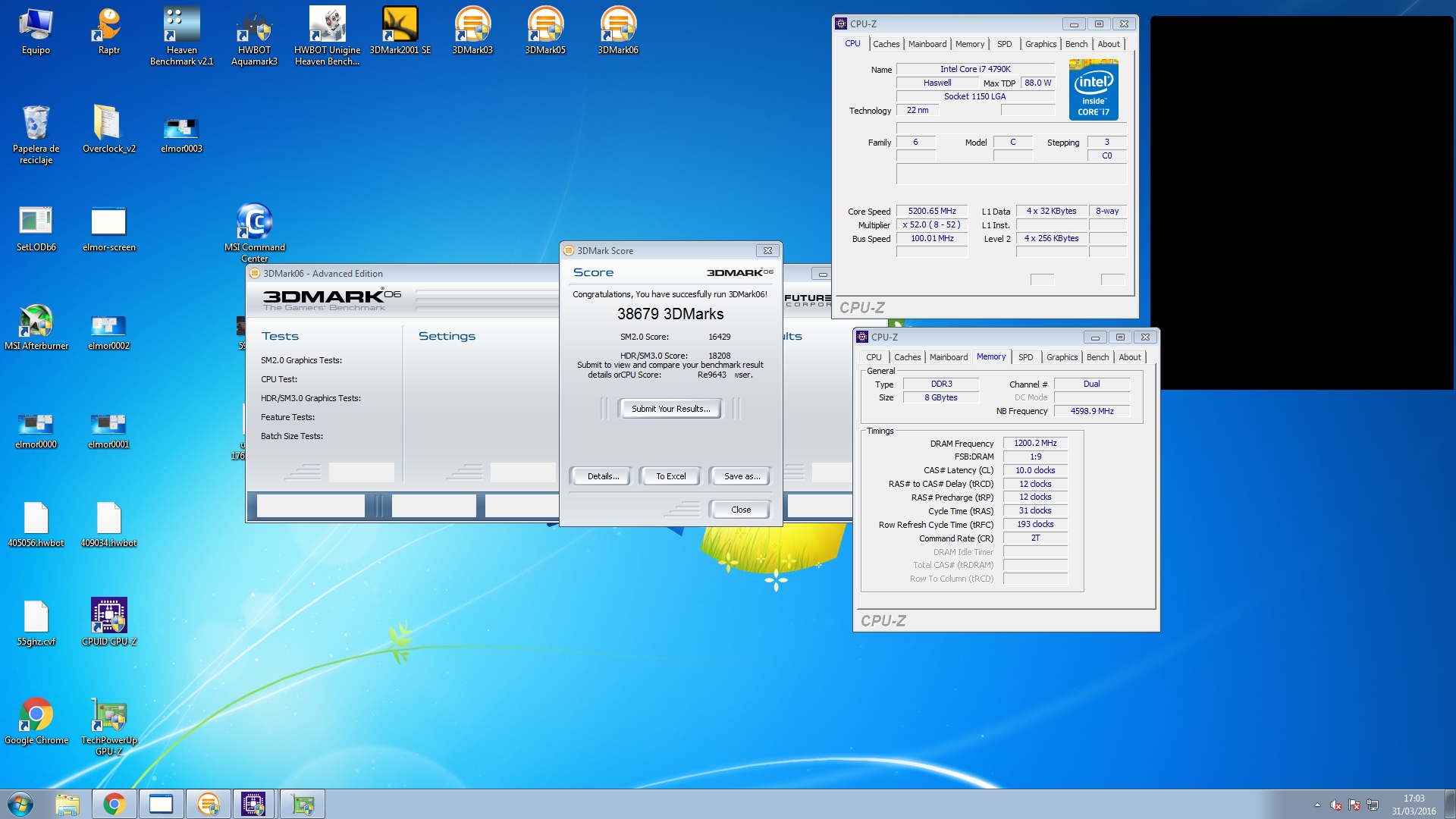Viewport: 1456px width, 819px height.
Task: Click the Close button in 3DMark Score dialog
Action: pos(741,510)
